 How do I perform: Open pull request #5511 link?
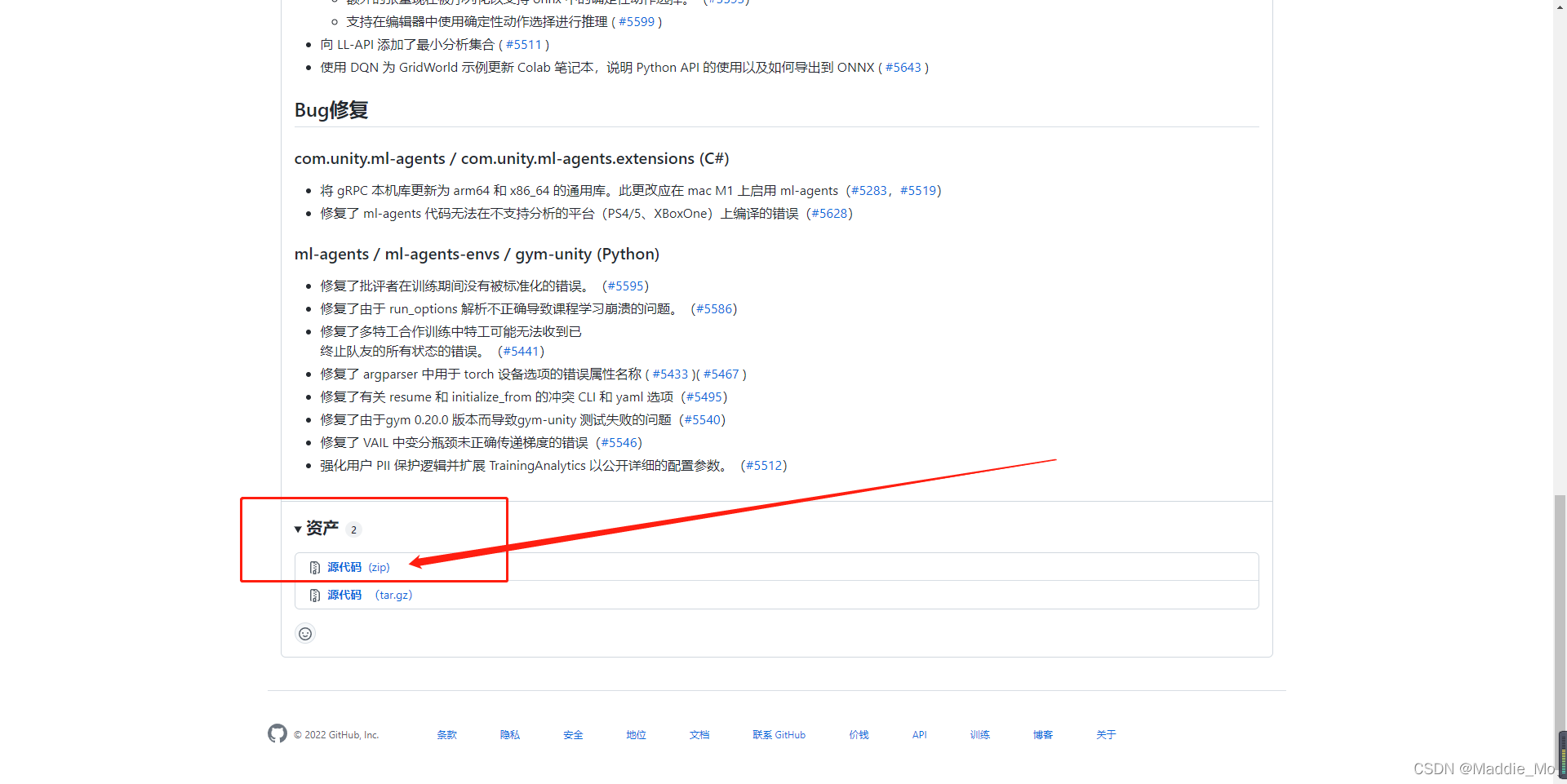[x=523, y=45]
